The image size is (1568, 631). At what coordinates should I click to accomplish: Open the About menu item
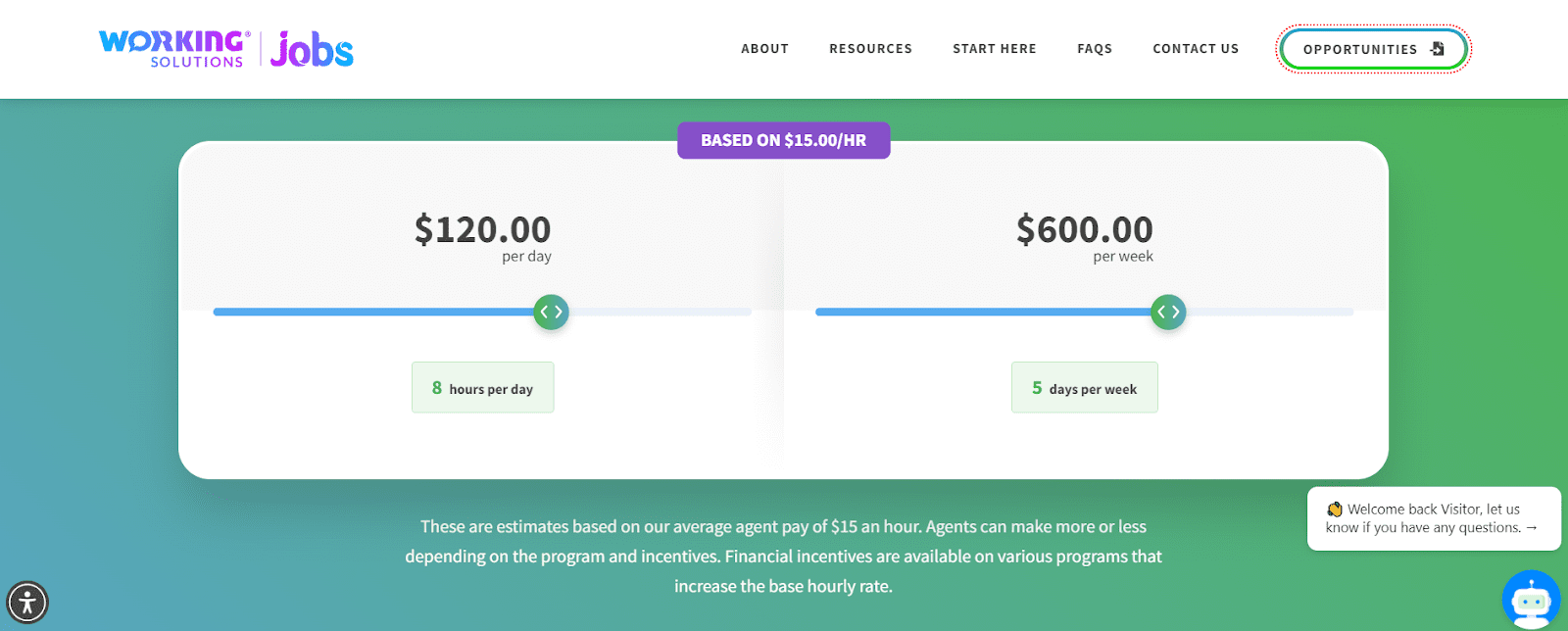pos(764,49)
